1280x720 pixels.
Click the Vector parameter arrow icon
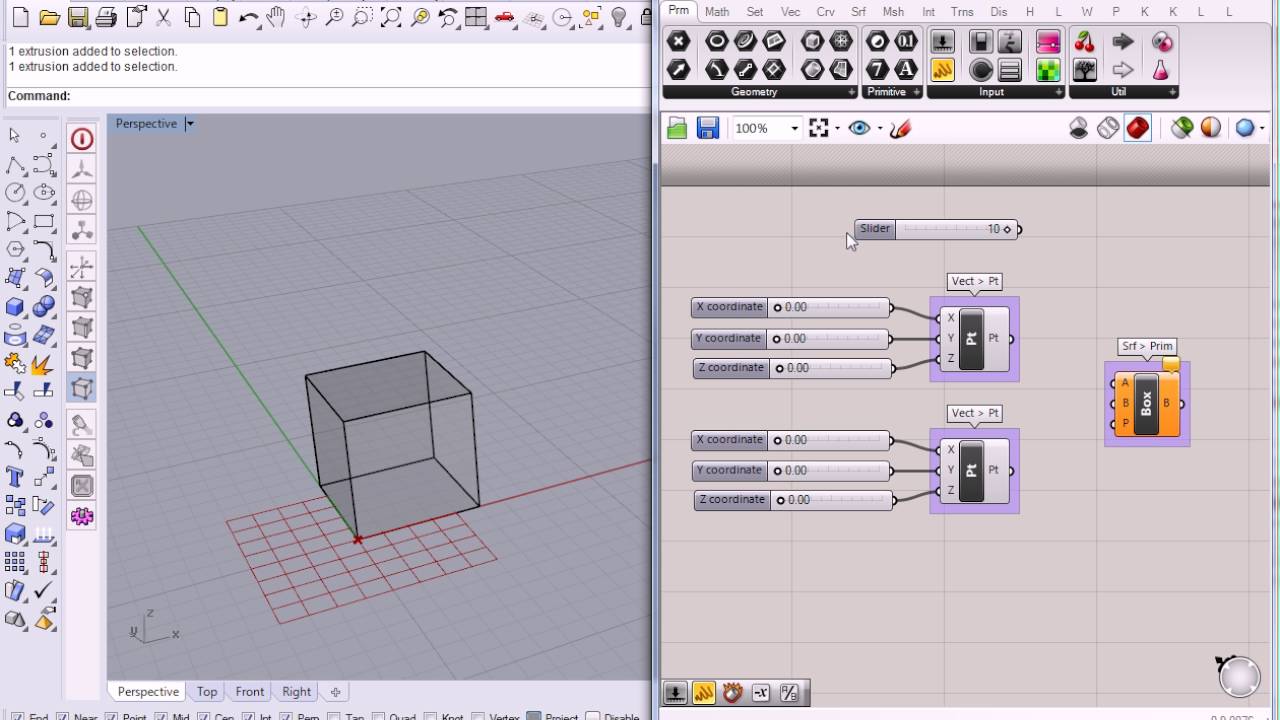679,69
